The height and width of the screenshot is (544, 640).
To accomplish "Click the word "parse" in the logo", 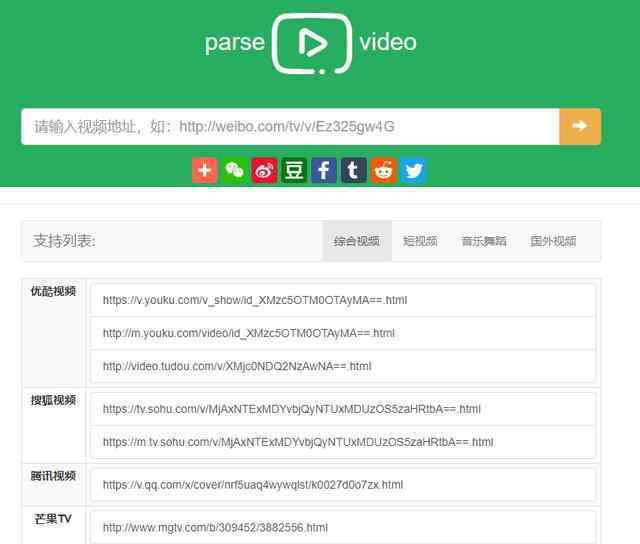I will (x=234, y=42).
